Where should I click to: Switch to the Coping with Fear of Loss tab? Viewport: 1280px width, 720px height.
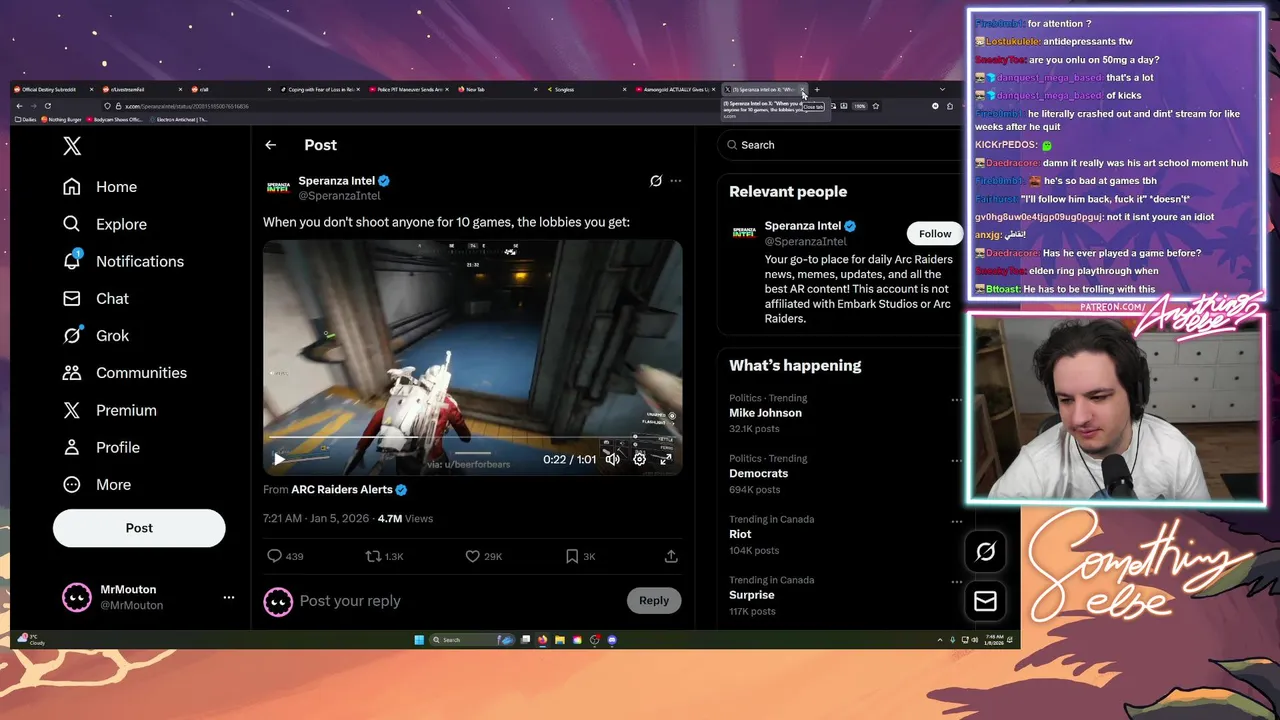coord(320,90)
